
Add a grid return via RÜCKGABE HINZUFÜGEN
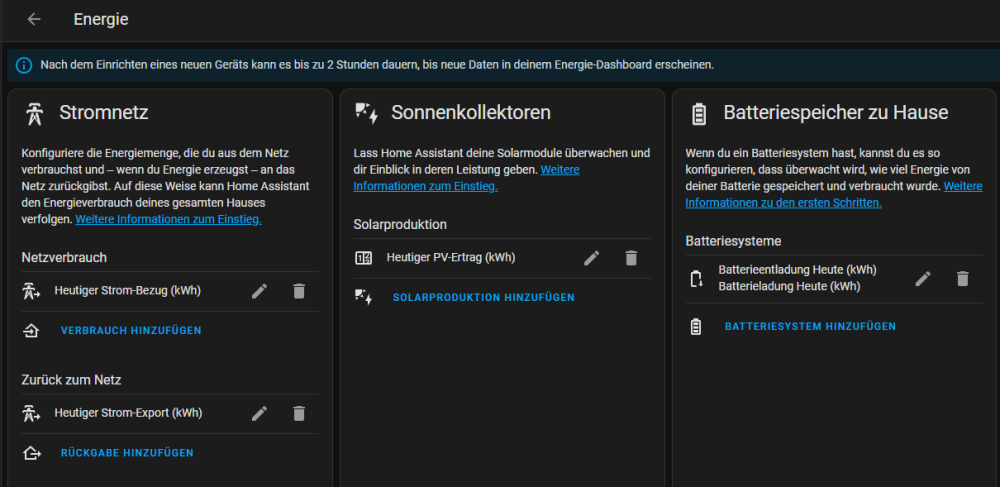point(127,453)
